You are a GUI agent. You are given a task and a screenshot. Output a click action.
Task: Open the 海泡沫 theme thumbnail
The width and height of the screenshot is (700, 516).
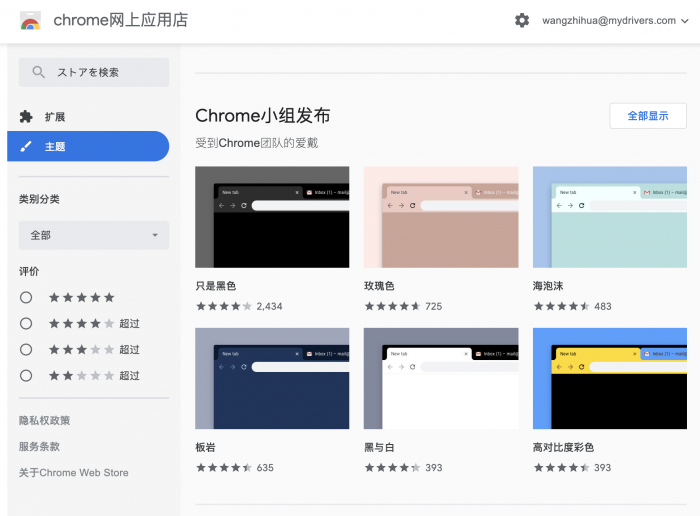(609, 217)
